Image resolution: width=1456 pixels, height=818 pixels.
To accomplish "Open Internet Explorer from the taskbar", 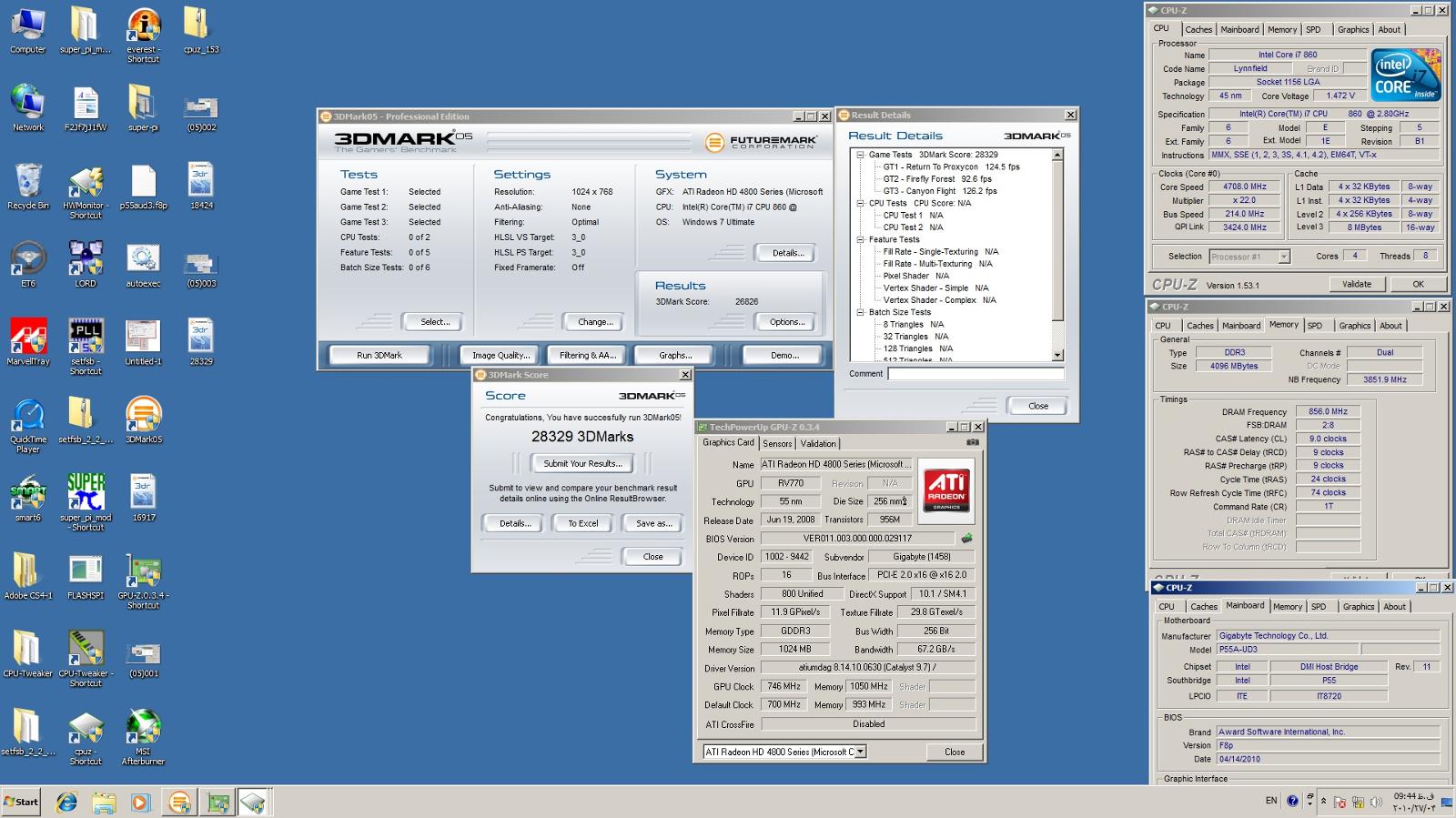I will [x=66, y=803].
